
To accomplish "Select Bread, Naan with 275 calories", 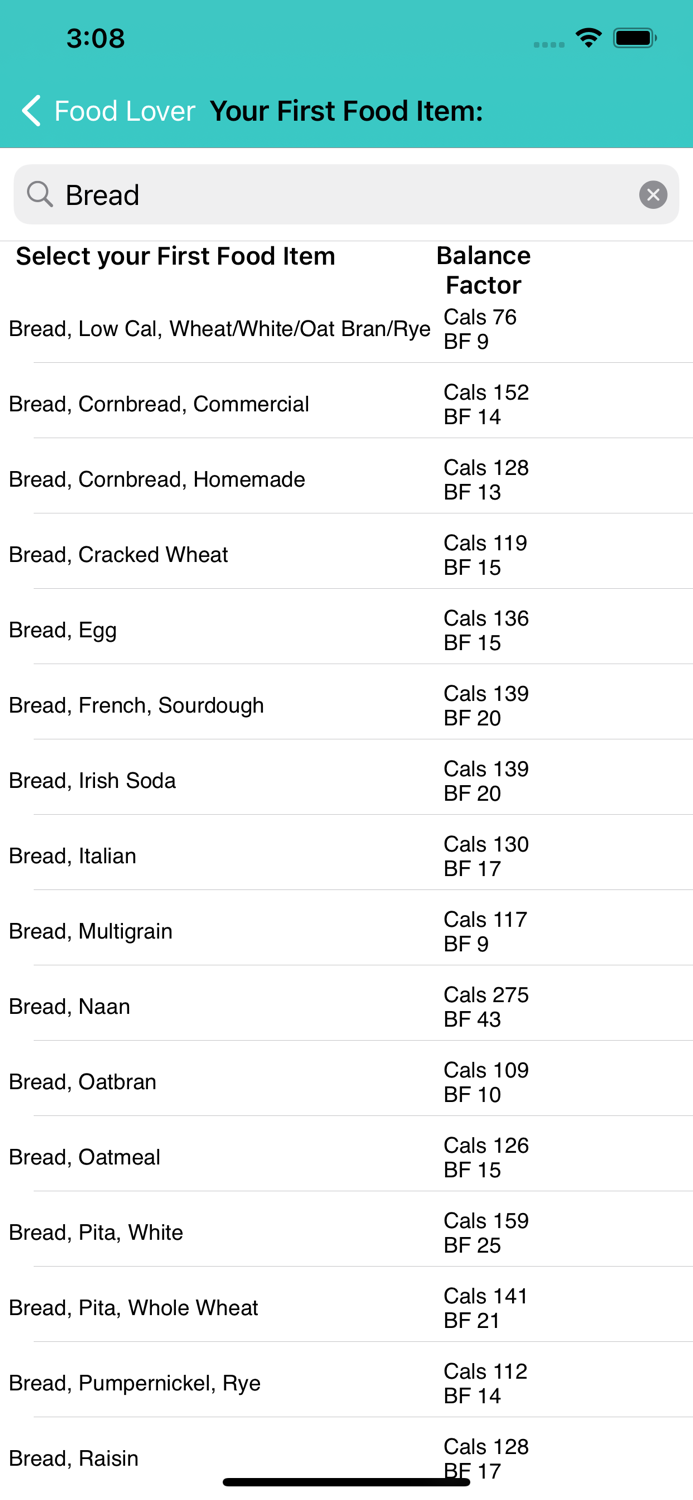I will point(70,1006).
